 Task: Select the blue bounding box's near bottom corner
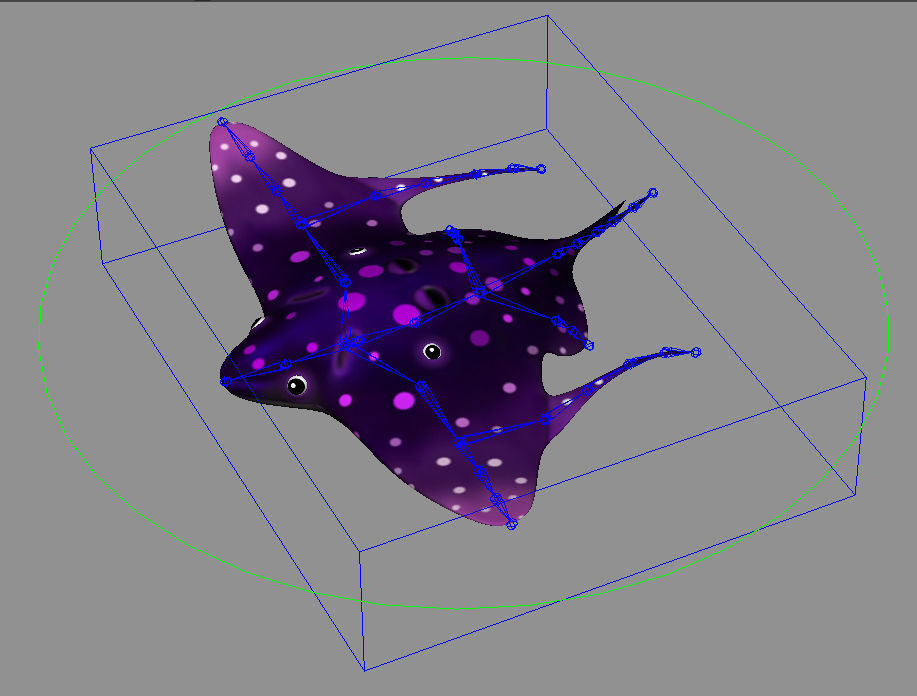pyautogui.click(x=364, y=670)
